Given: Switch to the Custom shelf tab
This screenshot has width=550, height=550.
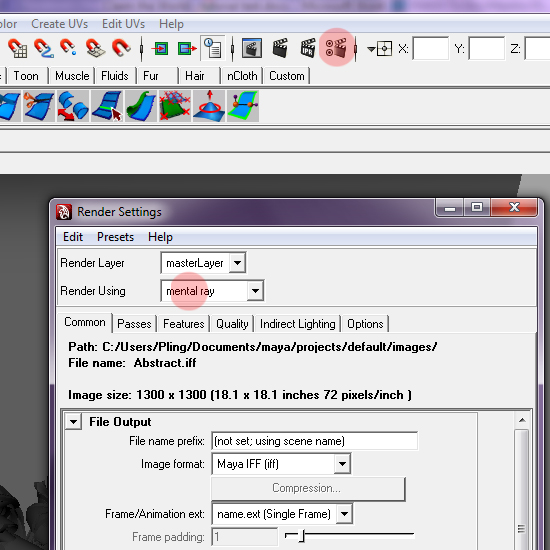Looking at the screenshot, I should 287,76.
